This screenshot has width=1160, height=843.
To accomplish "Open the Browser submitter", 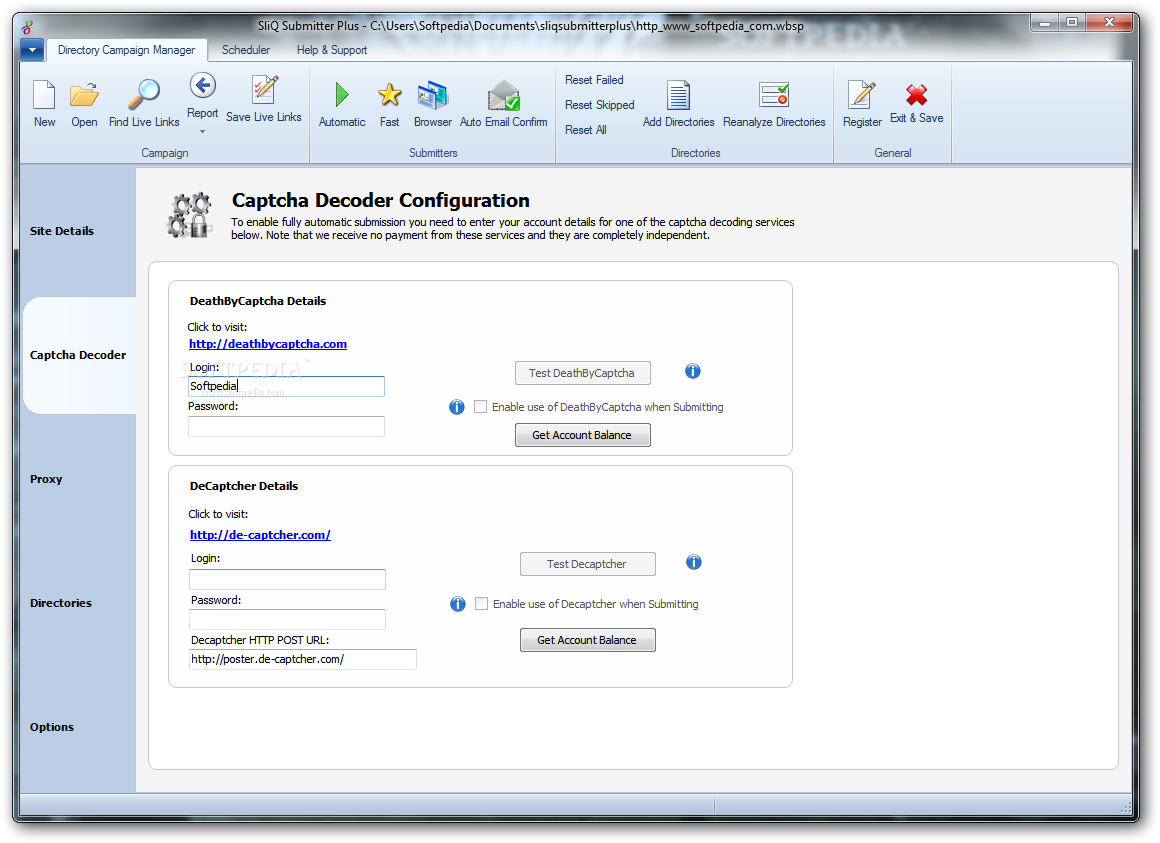I will [433, 95].
